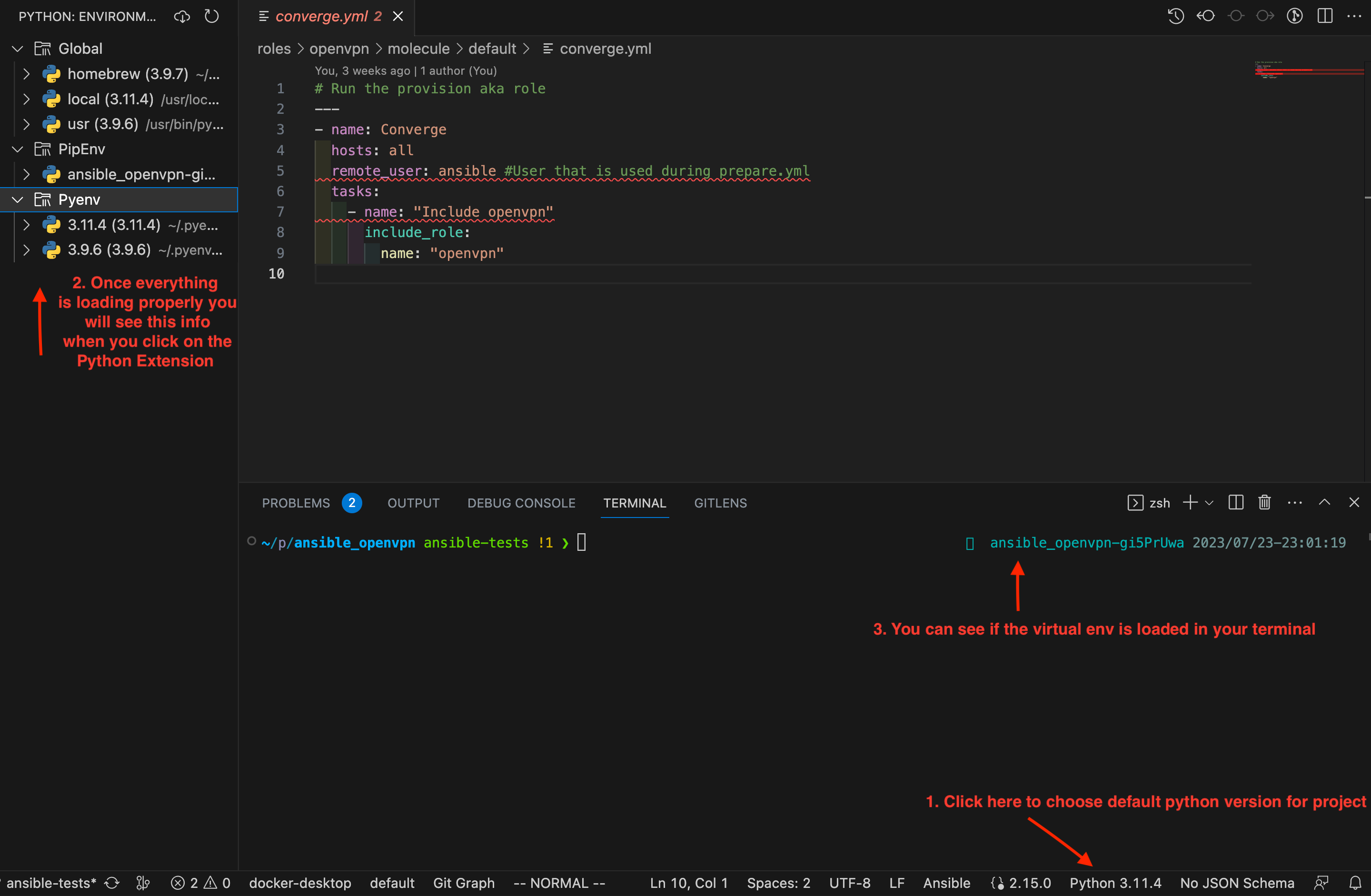Close the converge.yml editor tab

397,16
